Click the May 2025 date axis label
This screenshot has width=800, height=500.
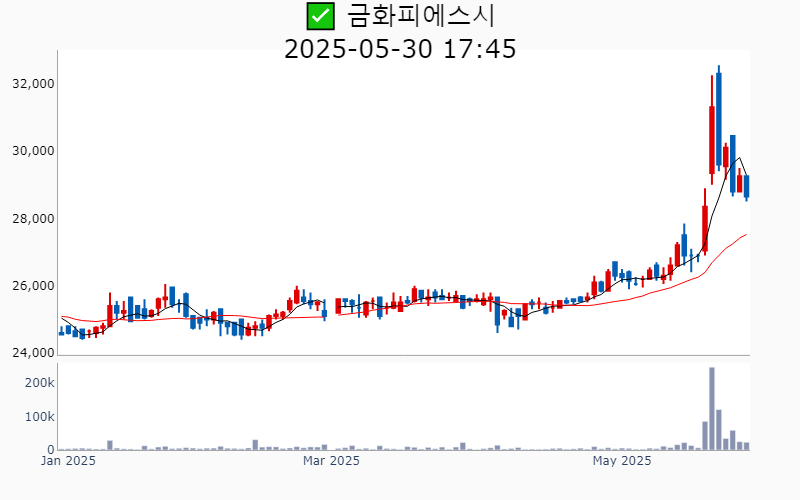622,461
